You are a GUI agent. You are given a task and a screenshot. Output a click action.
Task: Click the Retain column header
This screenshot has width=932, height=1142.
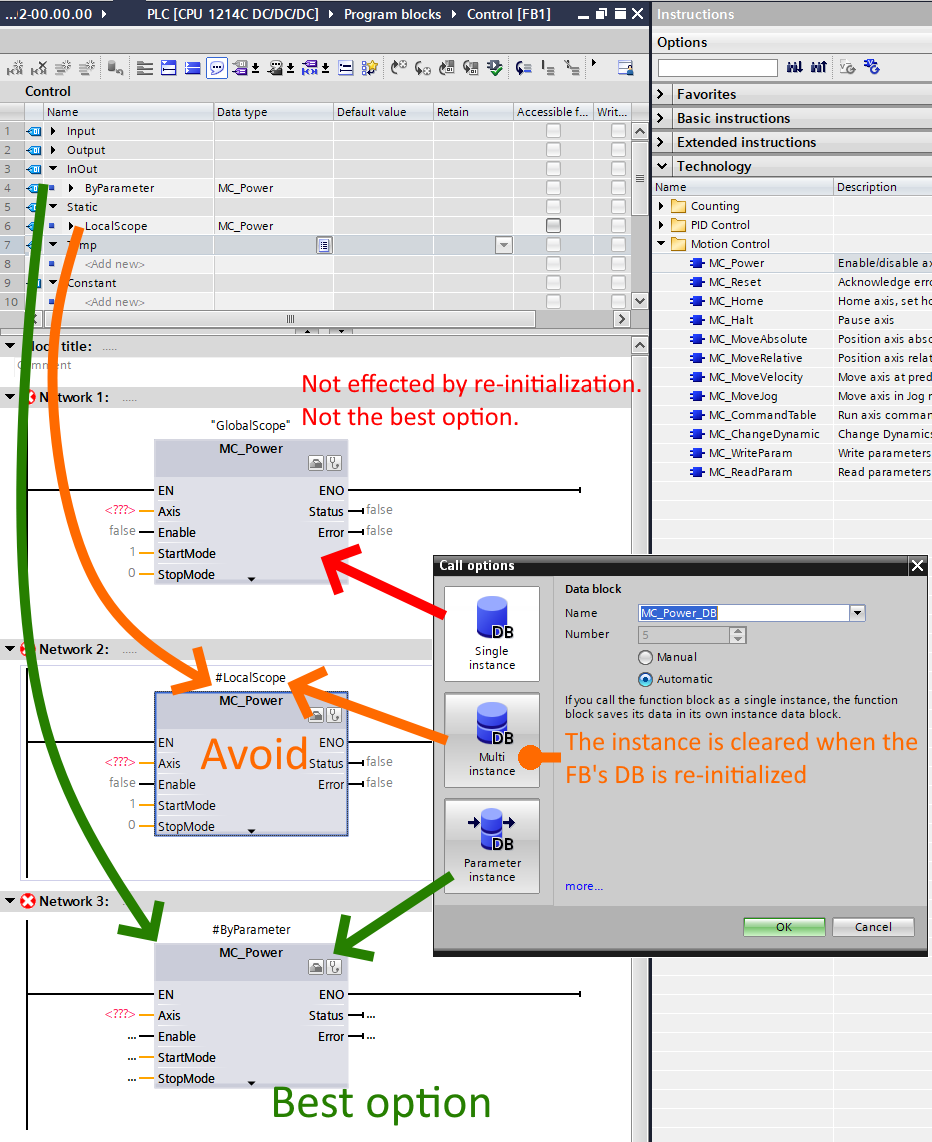tap(473, 111)
